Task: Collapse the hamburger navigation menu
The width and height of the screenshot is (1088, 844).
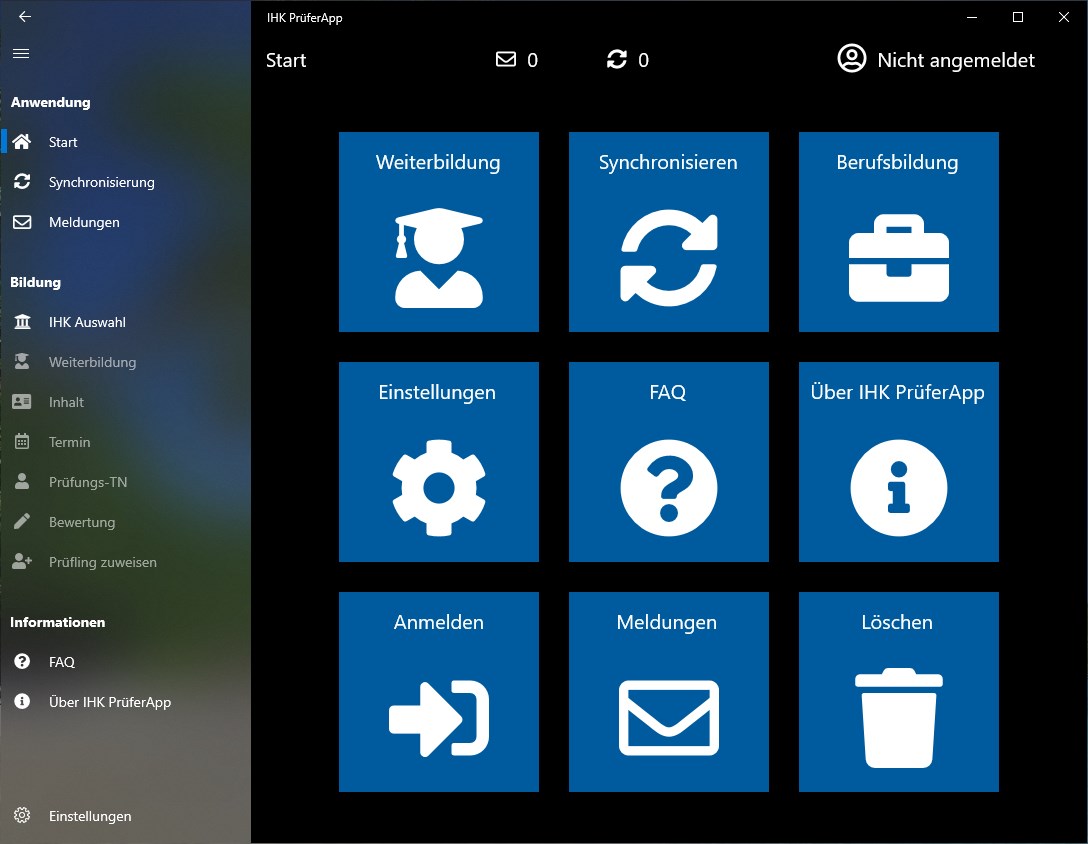Action: point(21,53)
